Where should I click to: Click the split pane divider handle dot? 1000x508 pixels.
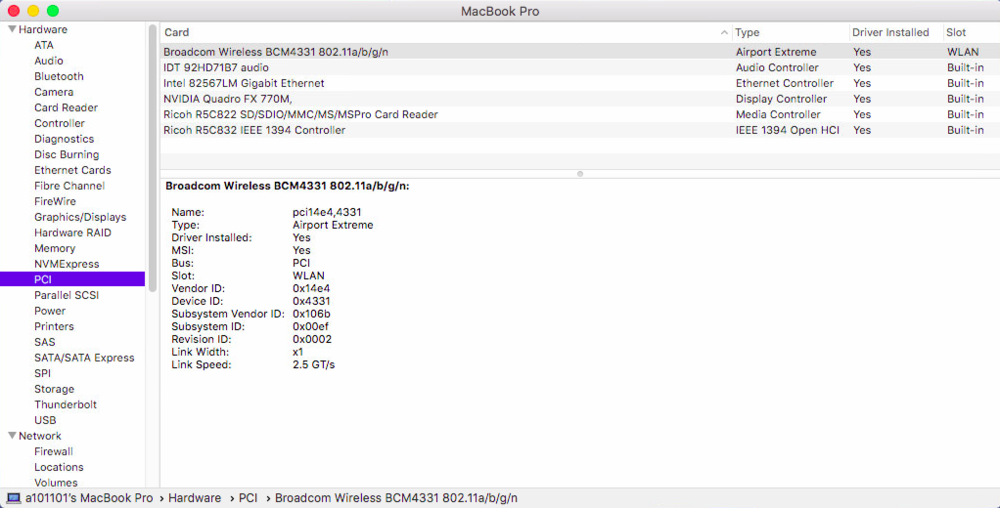(580, 173)
